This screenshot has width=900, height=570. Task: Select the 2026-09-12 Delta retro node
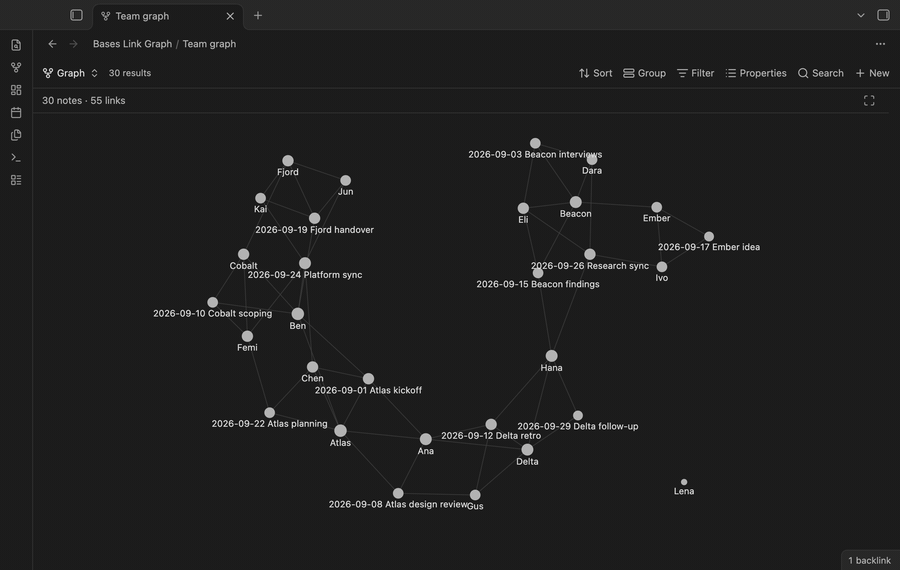[491, 424]
